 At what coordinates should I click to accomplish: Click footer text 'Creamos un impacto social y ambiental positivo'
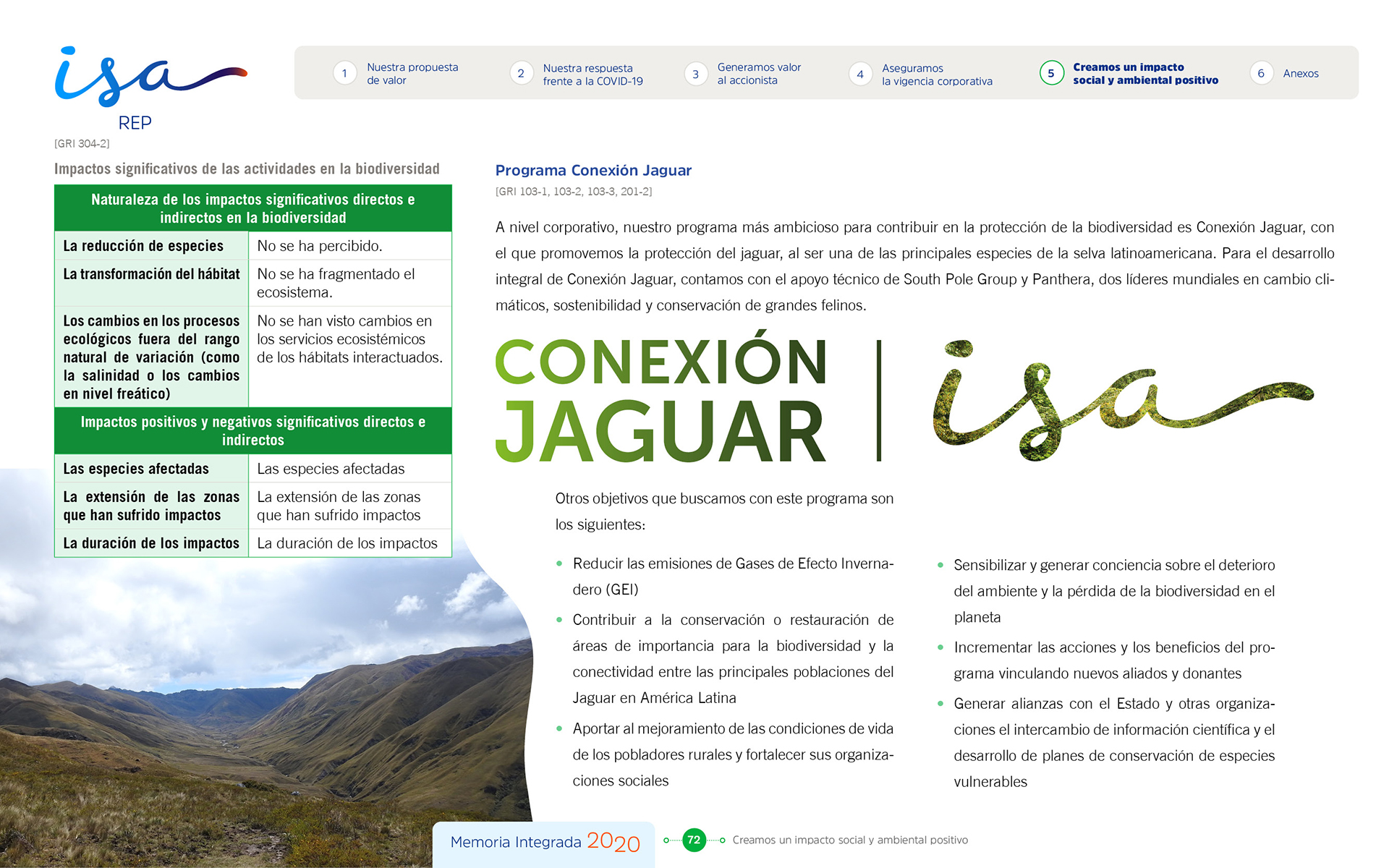pyautogui.click(x=850, y=840)
